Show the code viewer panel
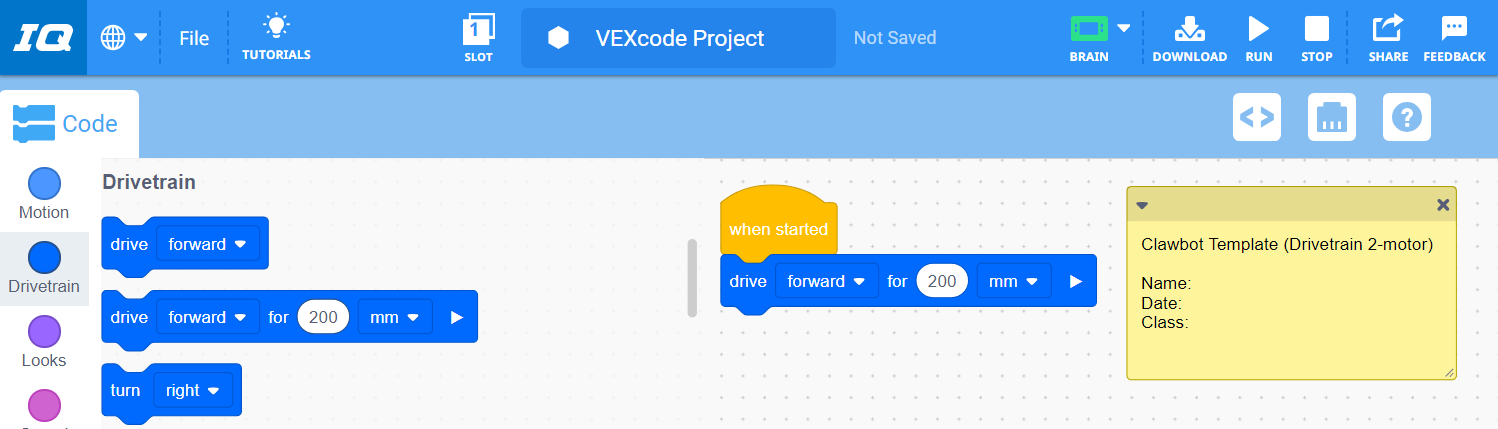Image resolution: width=1498 pixels, height=429 pixels. 1257,117
